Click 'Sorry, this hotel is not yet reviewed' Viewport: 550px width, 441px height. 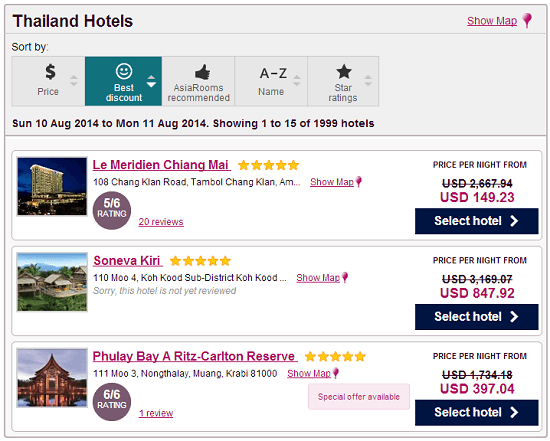coord(165,291)
